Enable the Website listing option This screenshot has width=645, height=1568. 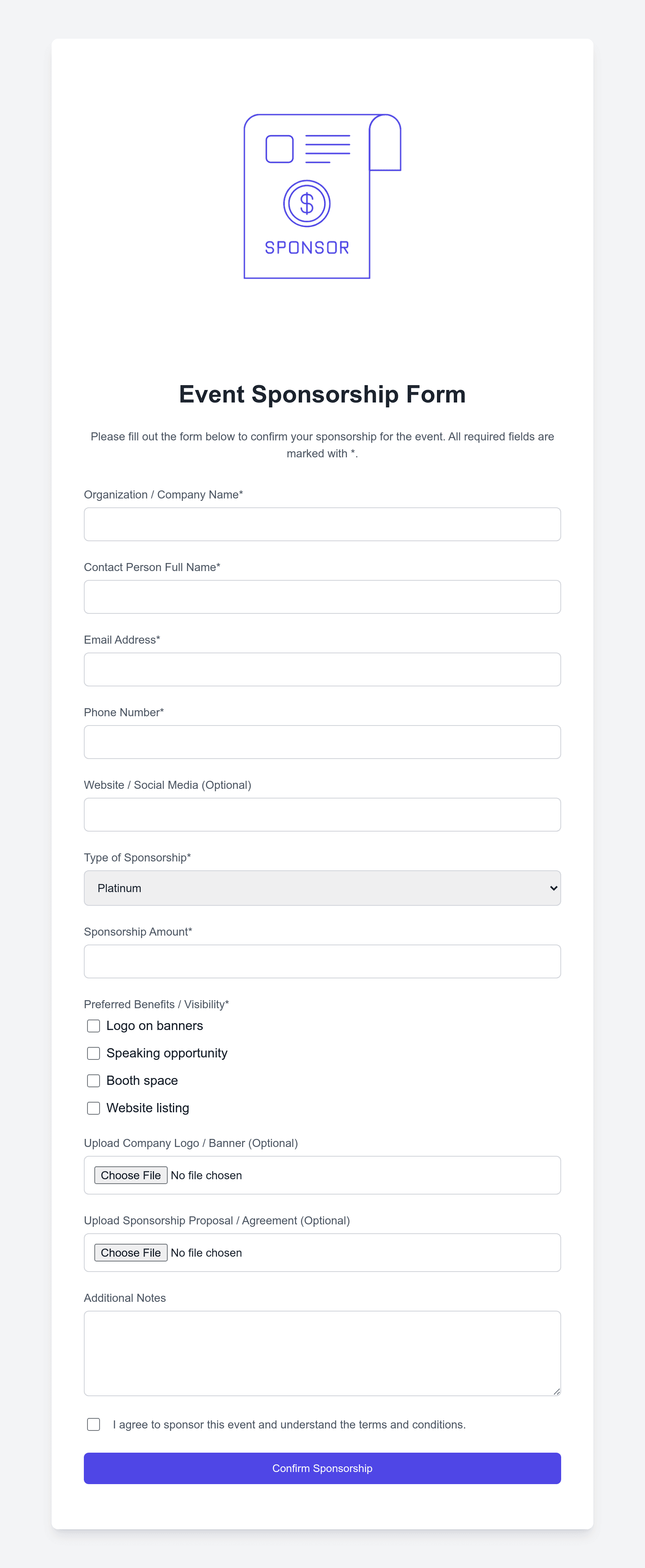(x=93, y=1108)
